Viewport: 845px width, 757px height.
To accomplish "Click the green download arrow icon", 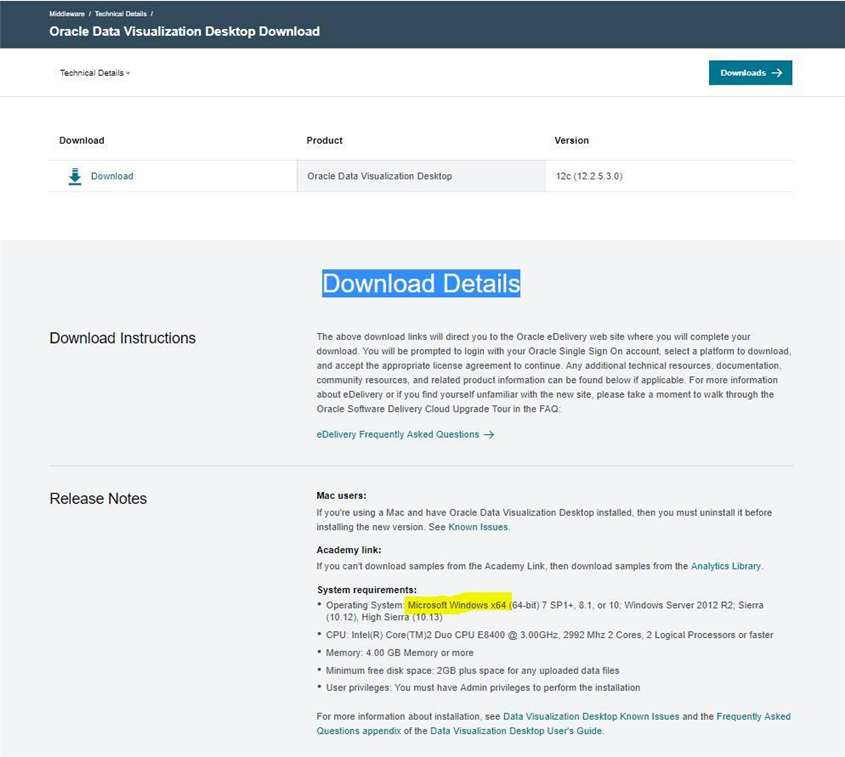I will (x=75, y=176).
